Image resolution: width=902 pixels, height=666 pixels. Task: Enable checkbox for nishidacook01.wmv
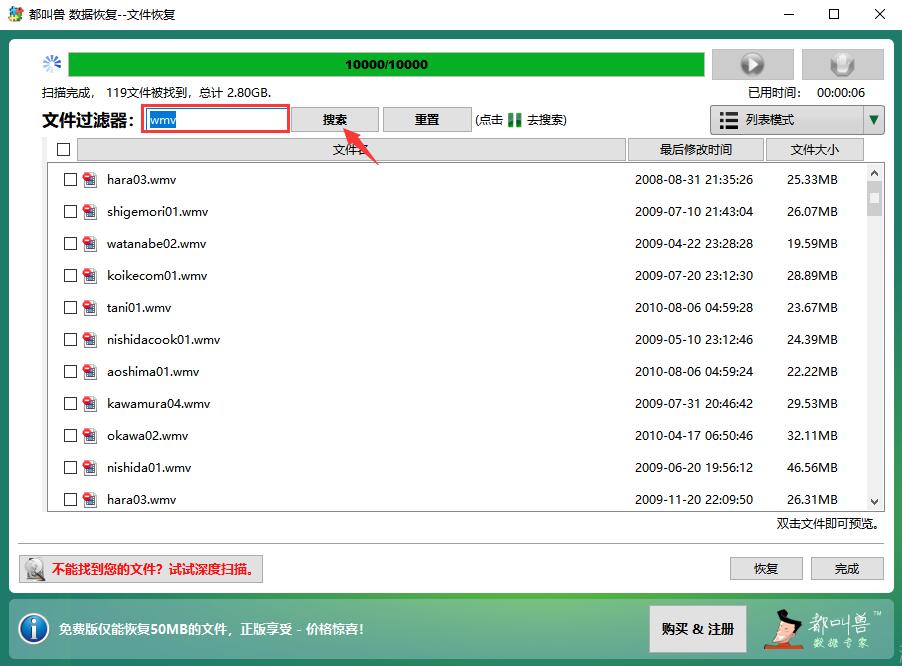70,340
